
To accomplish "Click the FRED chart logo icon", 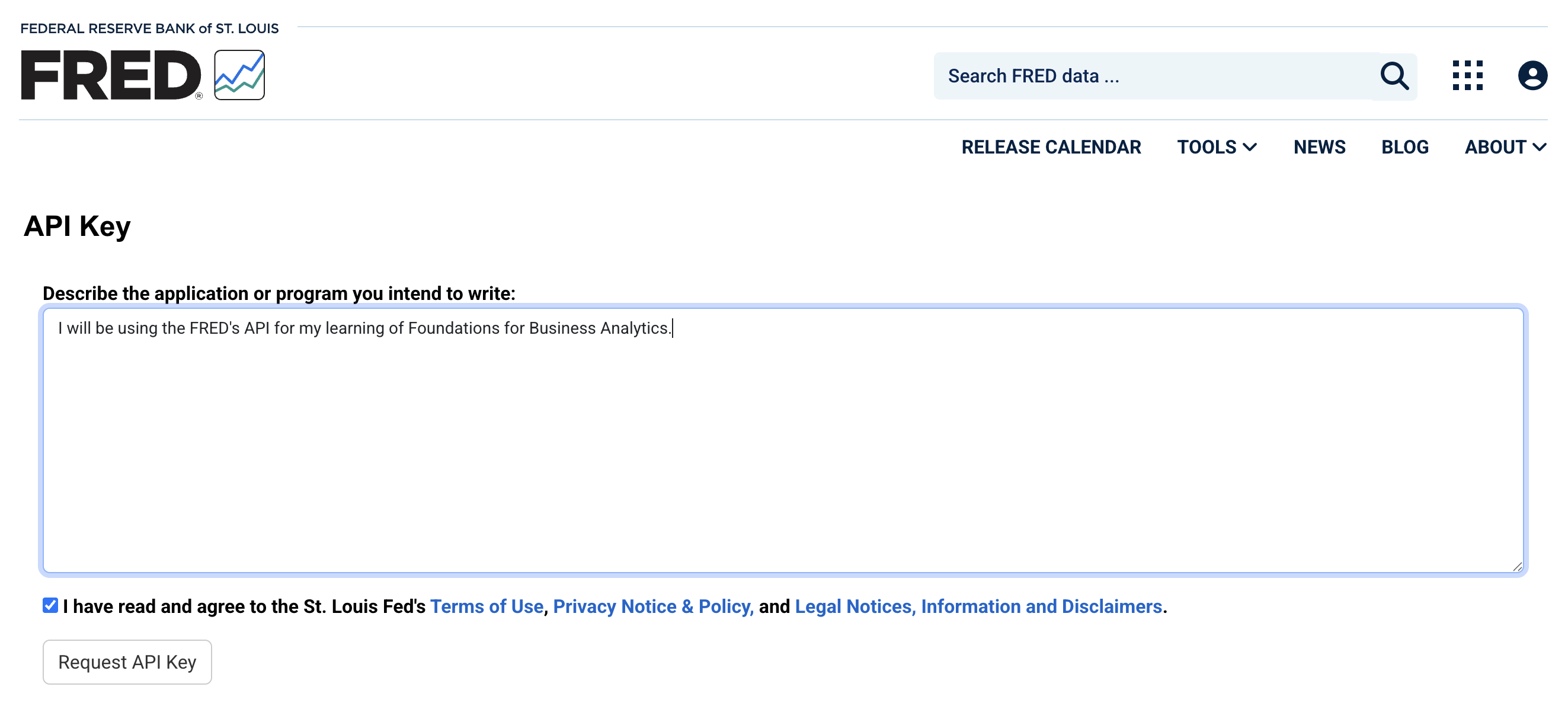I will click(239, 75).
